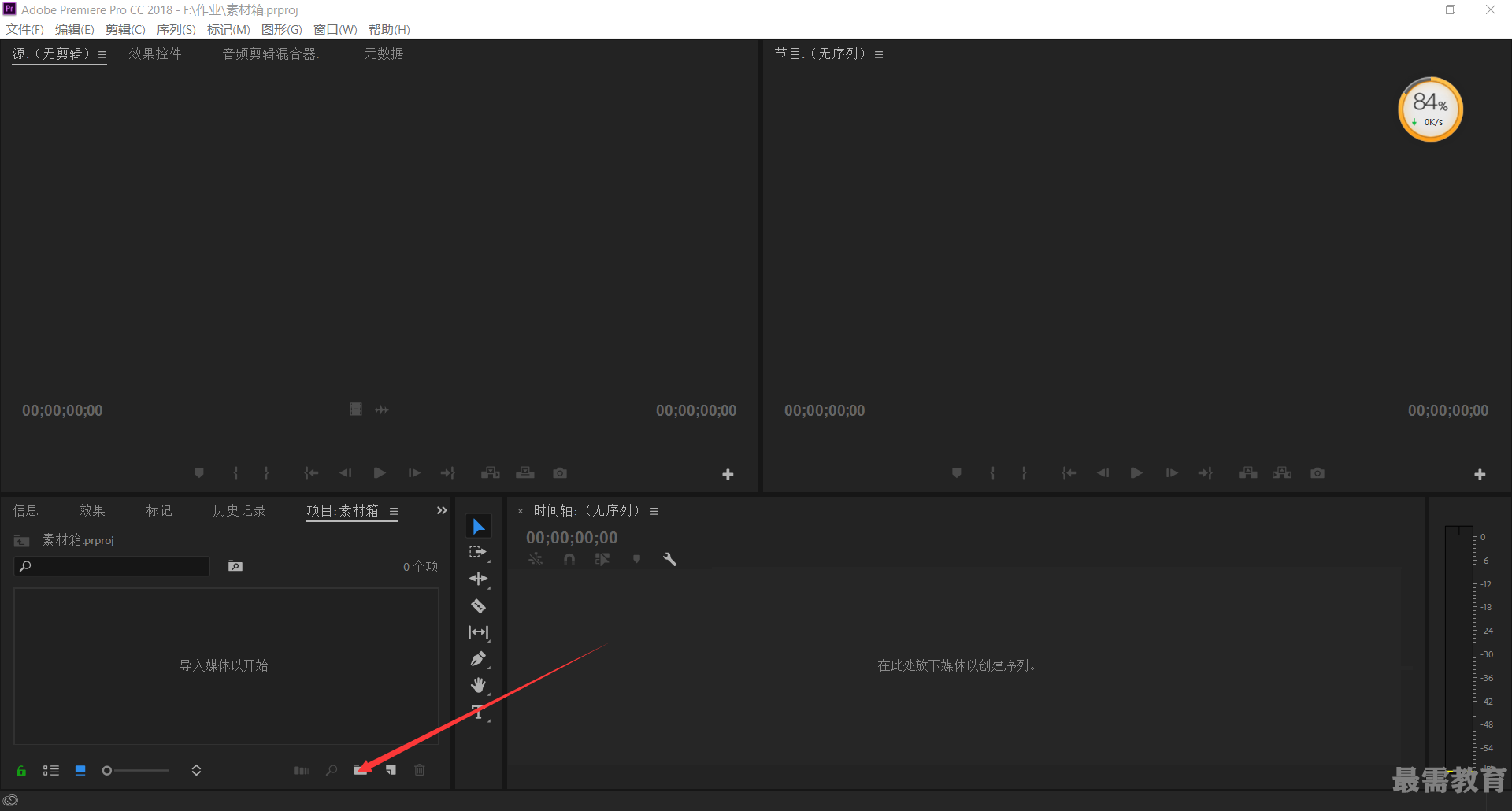Open 编辑(E) menu
Viewport: 1512px width, 811px height.
point(75,29)
